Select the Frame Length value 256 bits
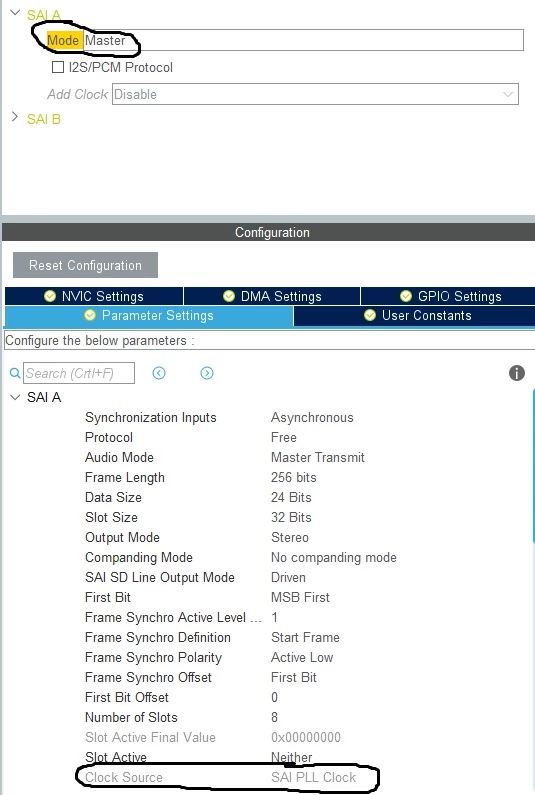 point(294,477)
